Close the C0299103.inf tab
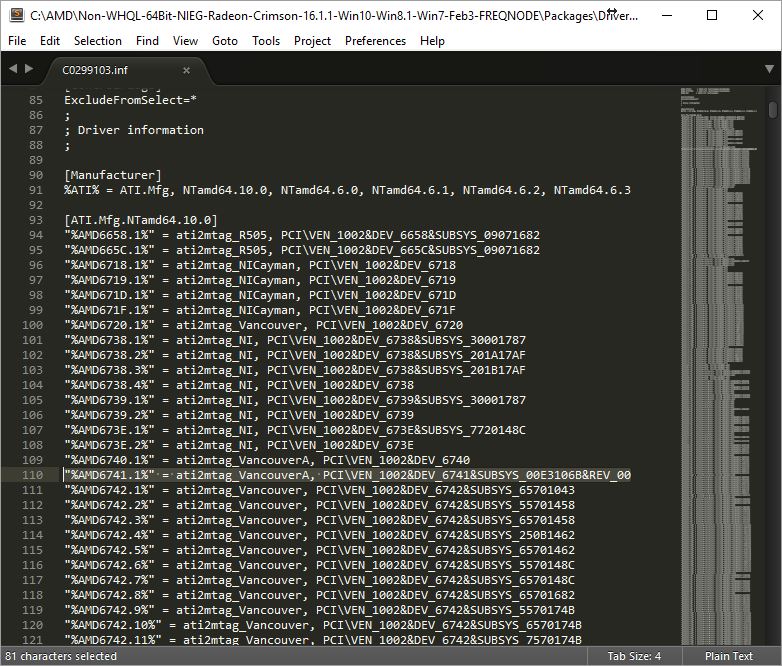782x666 pixels. click(x=186, y=70)
